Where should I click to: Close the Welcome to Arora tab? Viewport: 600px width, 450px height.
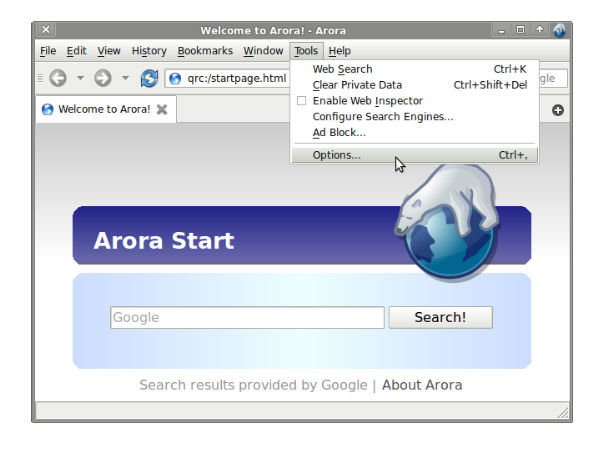[162, 109]
